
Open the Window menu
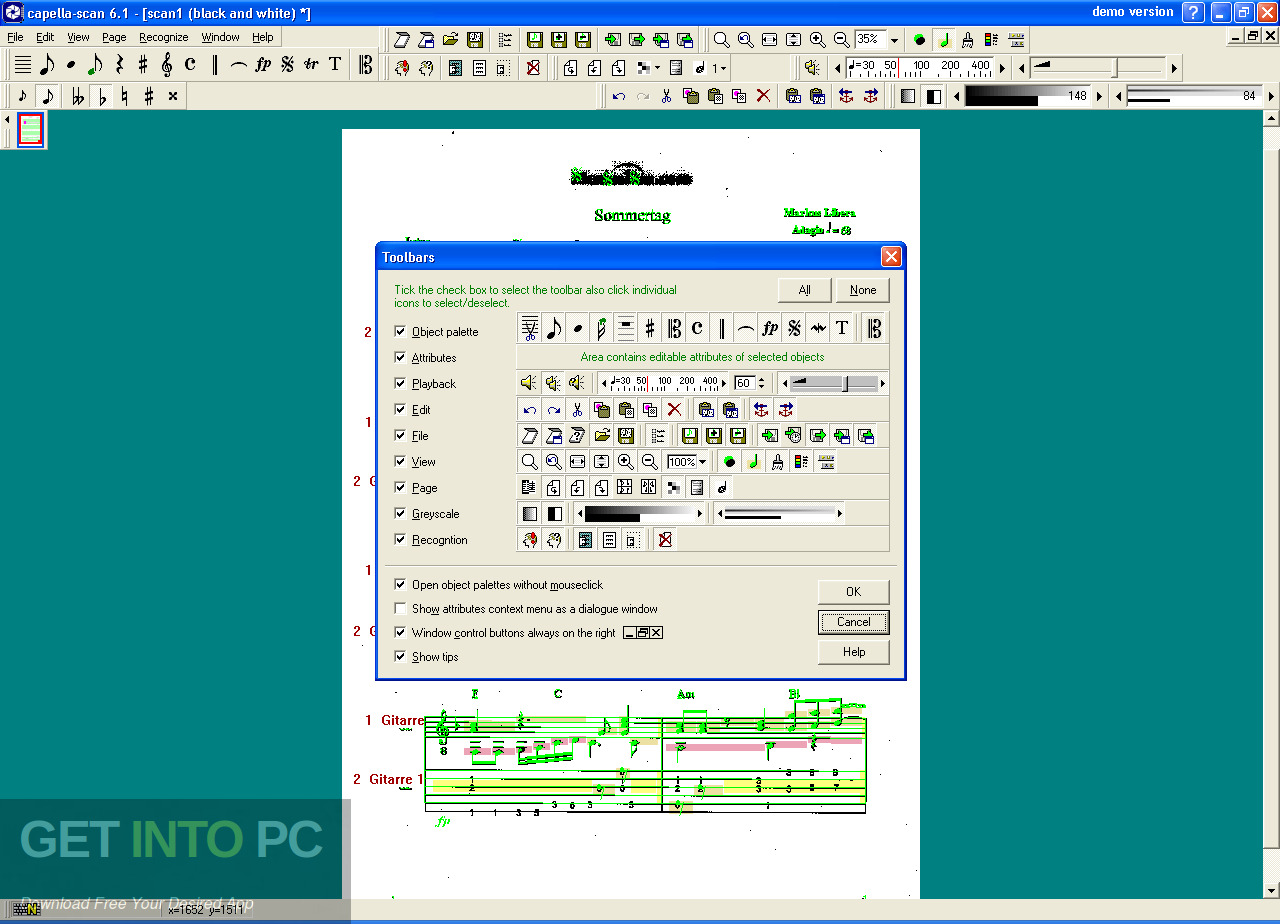pos(220,37)
